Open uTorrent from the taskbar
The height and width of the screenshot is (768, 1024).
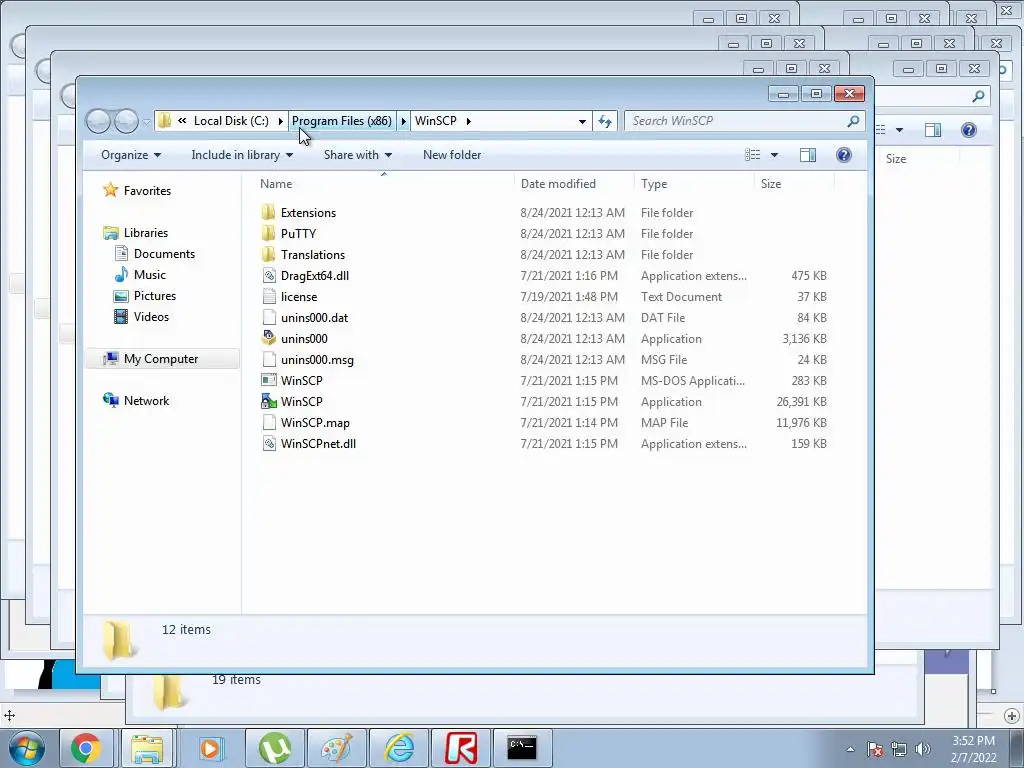pyautogui.click(x=274, y=748)
